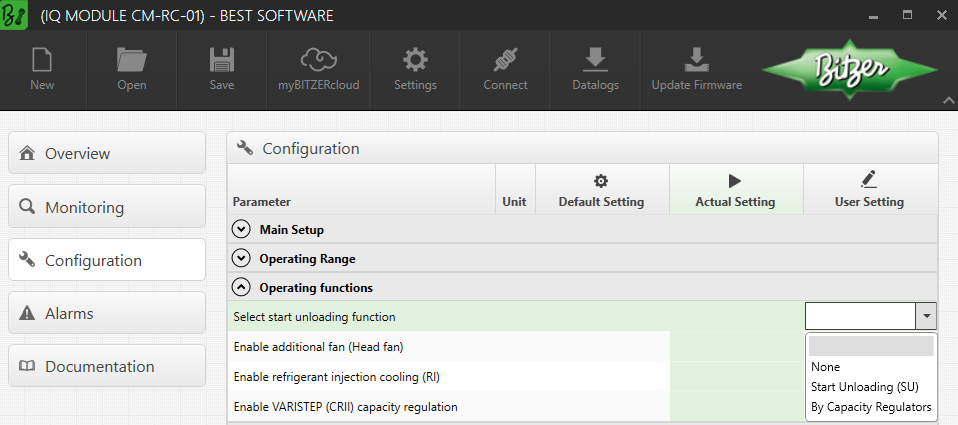
Task: Click the start unloading dropdown arrow
Action: click(928, 317)
